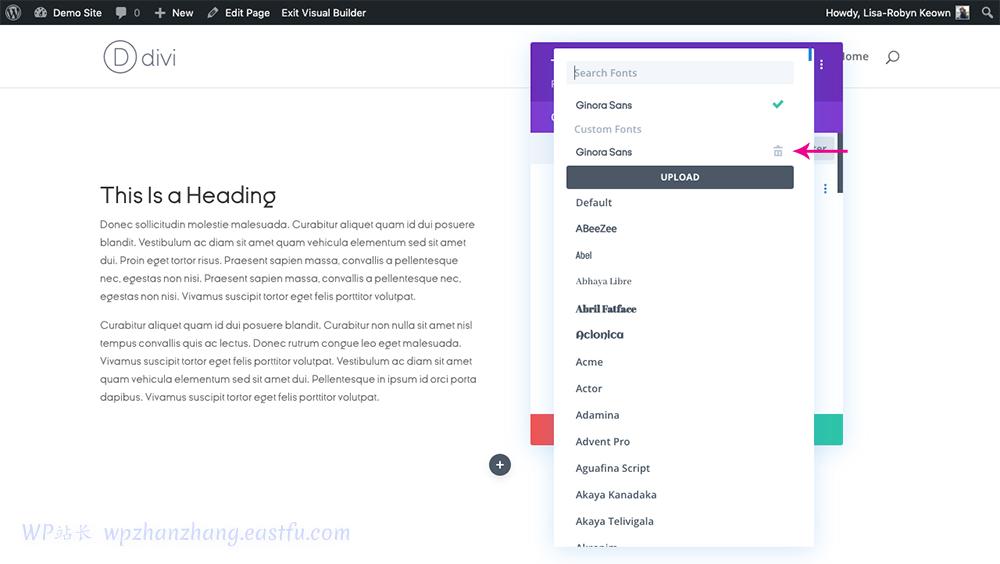The image size is (1000, 564).
Task: Click Exit Visual Builder
Action: 323,12
